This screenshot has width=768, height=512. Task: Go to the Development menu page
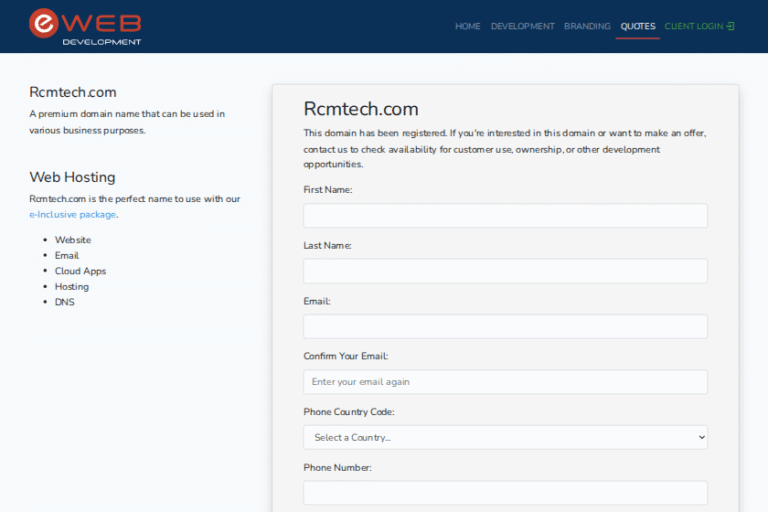point(522,26)
